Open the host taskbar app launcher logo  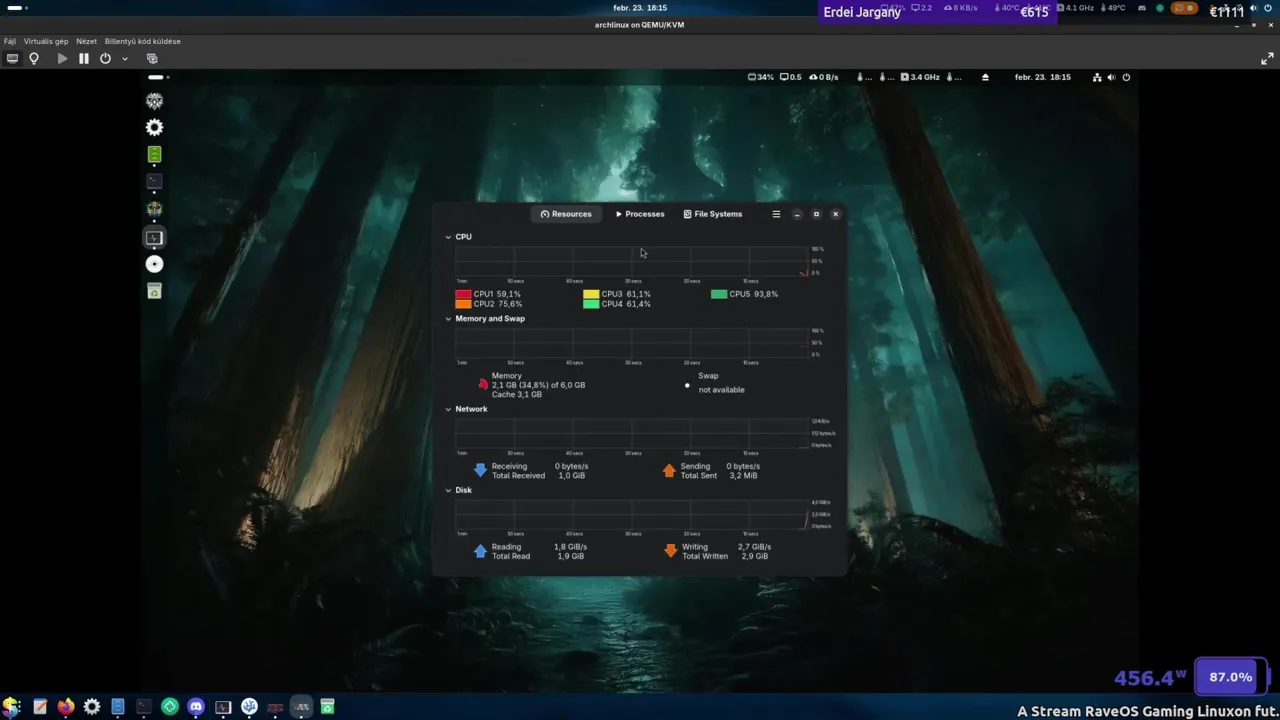click(x=11, y=707)
